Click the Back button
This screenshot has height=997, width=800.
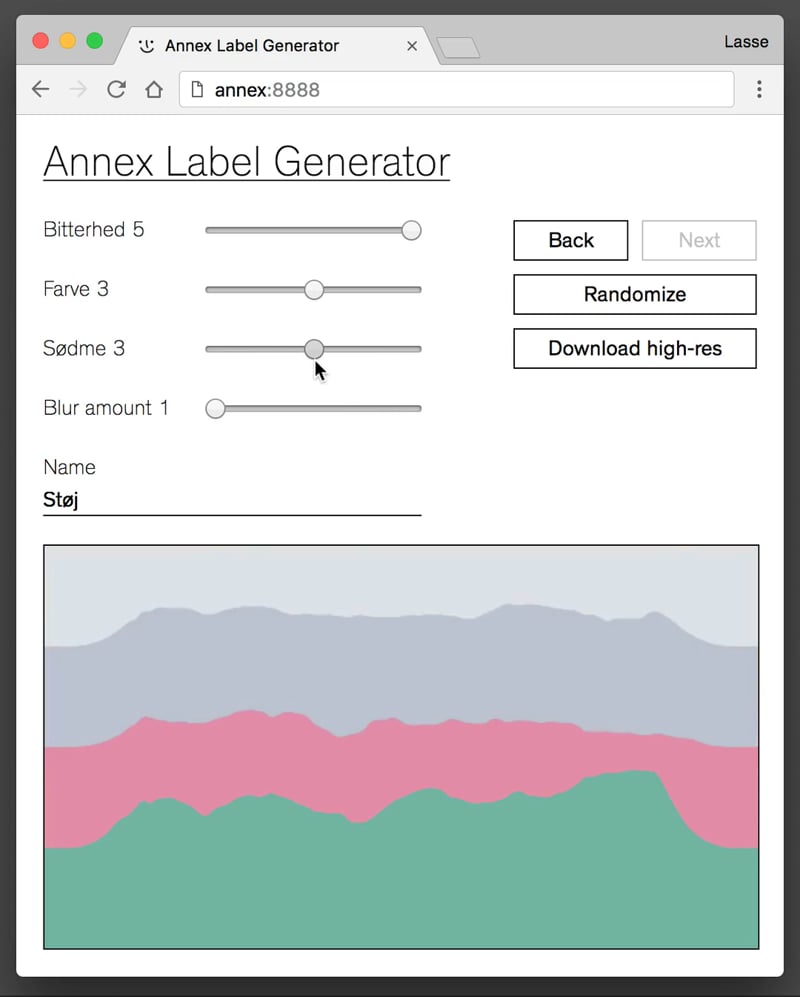(x=570, y=240)
